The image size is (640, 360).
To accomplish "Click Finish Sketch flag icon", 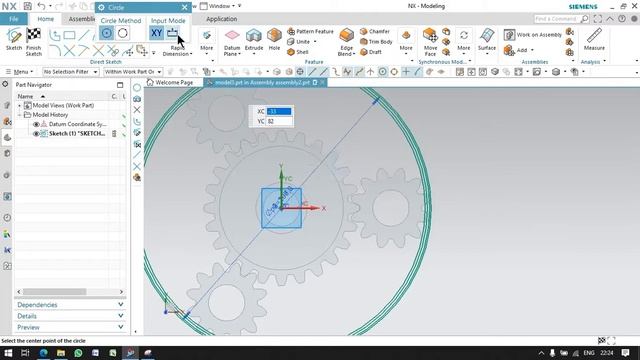I will [33, 42].
